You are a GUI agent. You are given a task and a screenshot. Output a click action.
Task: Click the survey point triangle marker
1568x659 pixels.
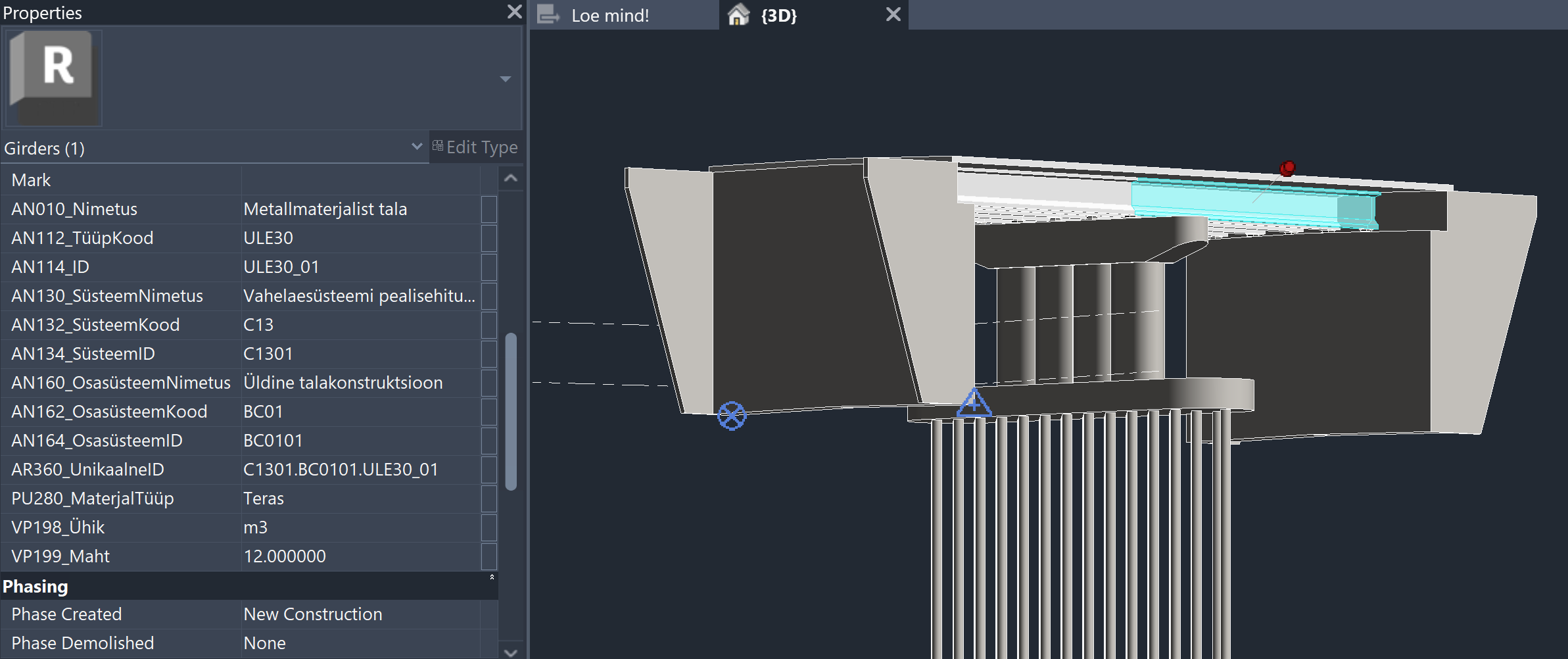point(974,403)
